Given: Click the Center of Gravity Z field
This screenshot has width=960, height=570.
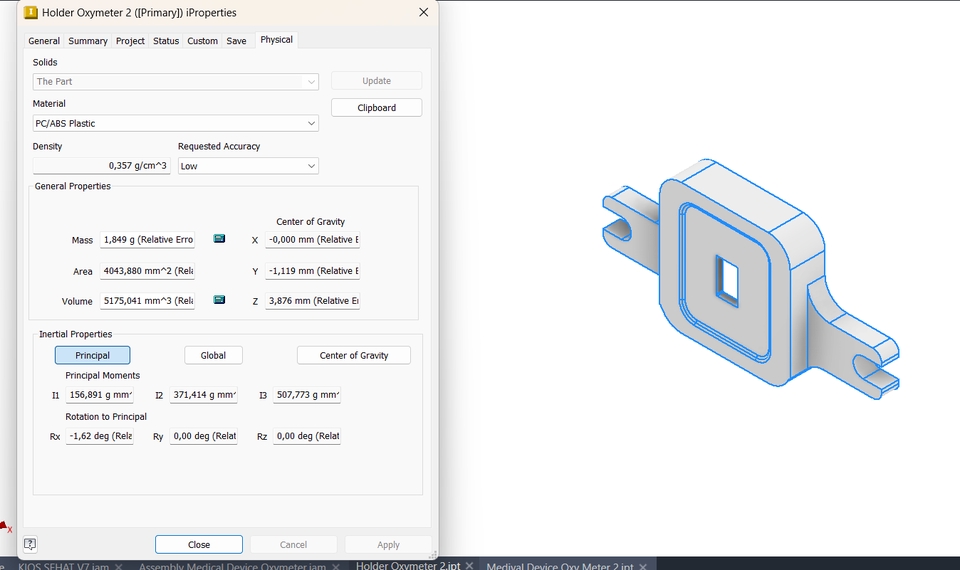Looking at the screenshot, I should tap(313, 301).
